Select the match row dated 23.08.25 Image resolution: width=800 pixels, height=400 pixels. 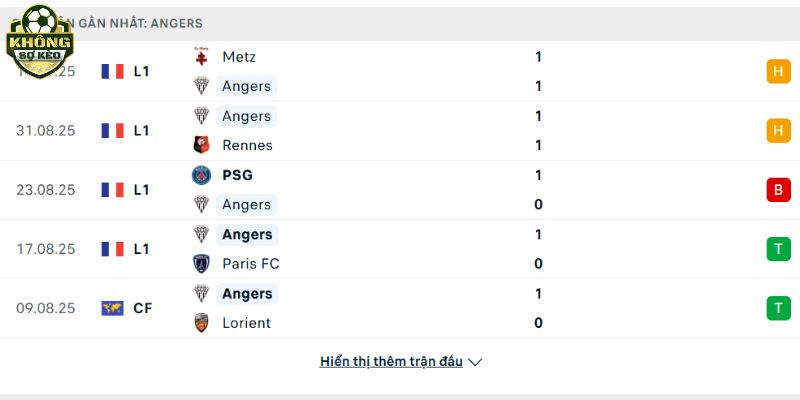(400, 190)
